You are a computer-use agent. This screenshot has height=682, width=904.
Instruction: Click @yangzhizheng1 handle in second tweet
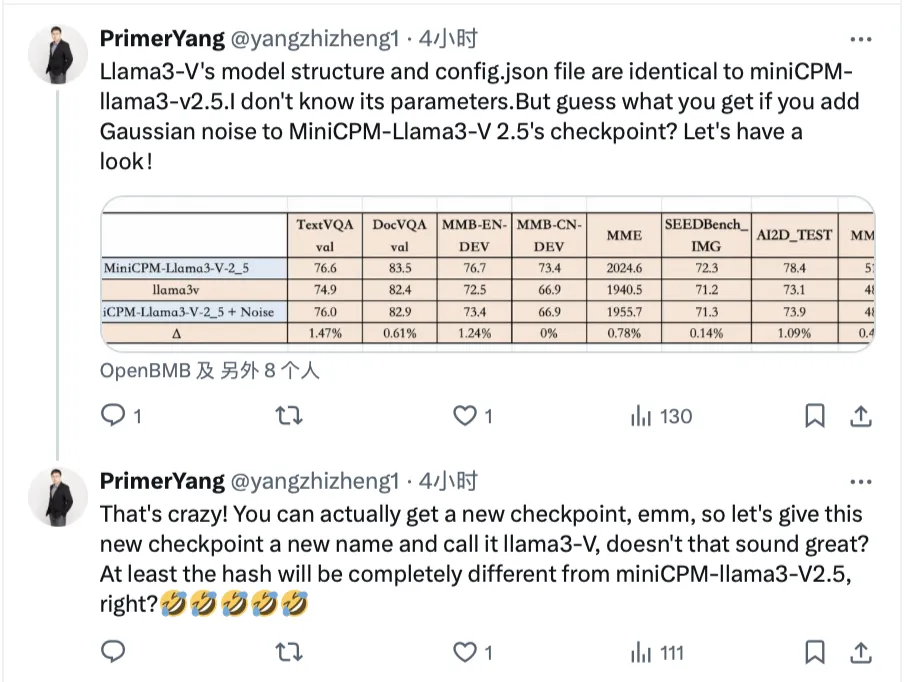coord(315,480)
